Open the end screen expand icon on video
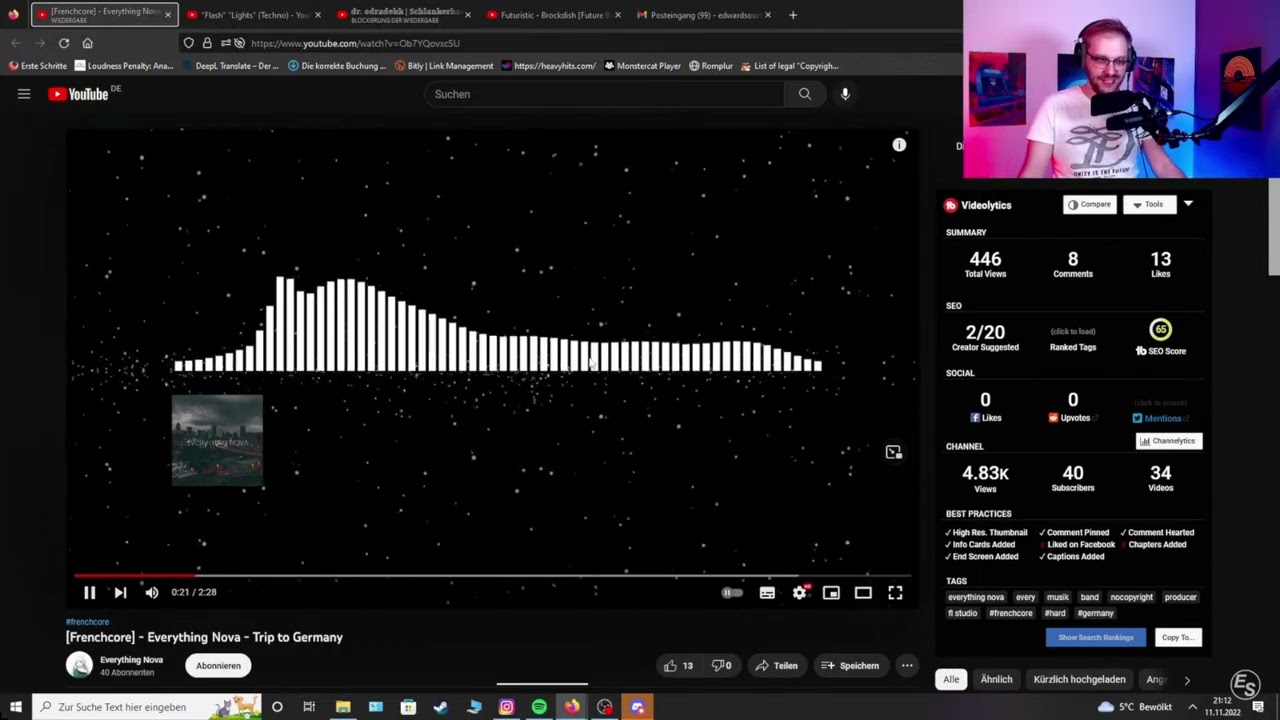Image resolution: width=1280 pixels, height=720 pixels. click(x=893, y=452)
